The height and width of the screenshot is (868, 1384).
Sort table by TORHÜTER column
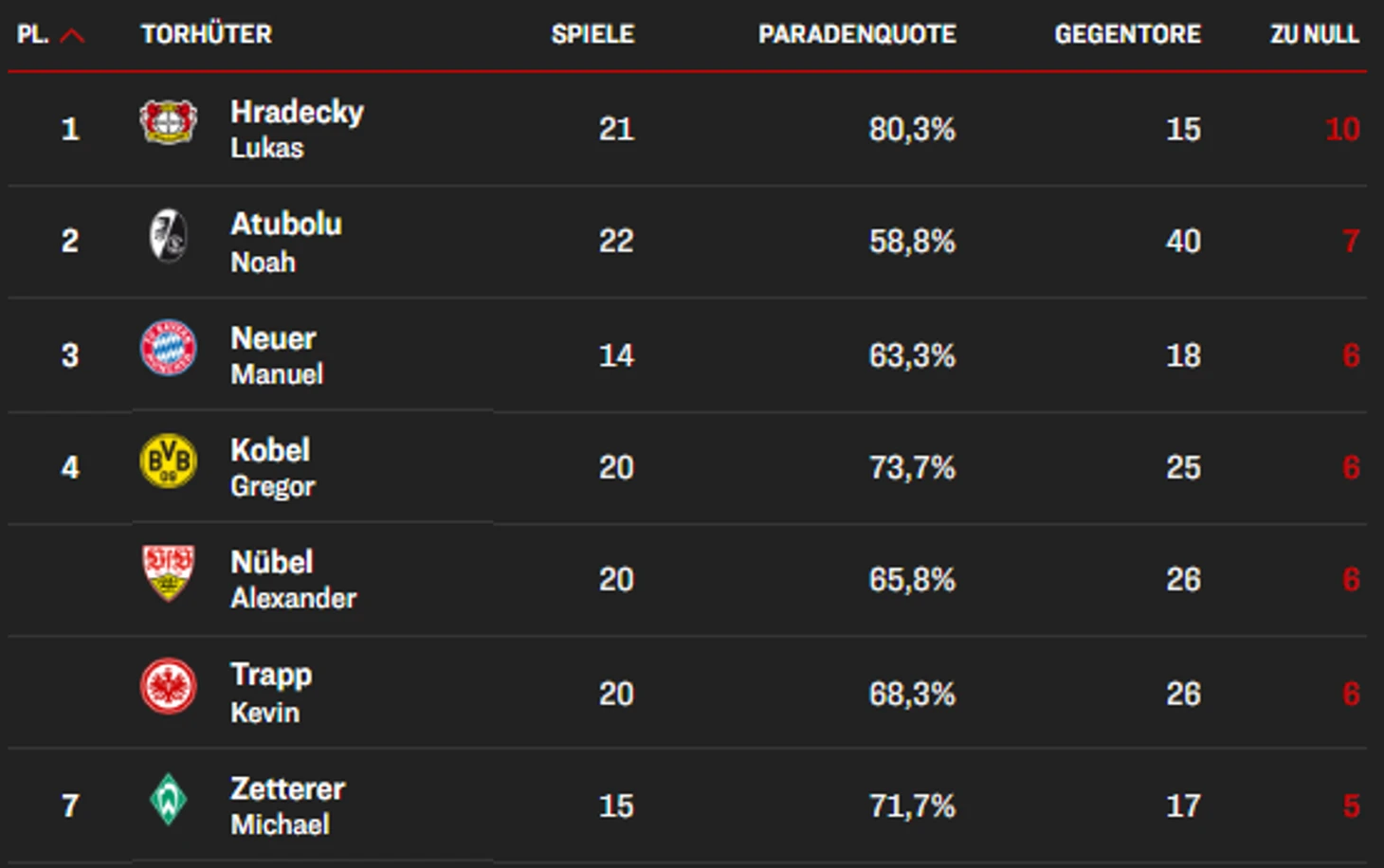pos(207,34)
